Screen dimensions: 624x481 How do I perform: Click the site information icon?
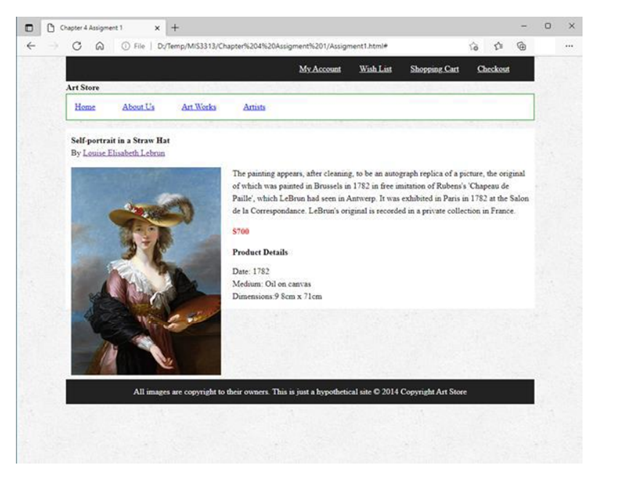pos(125,46)
